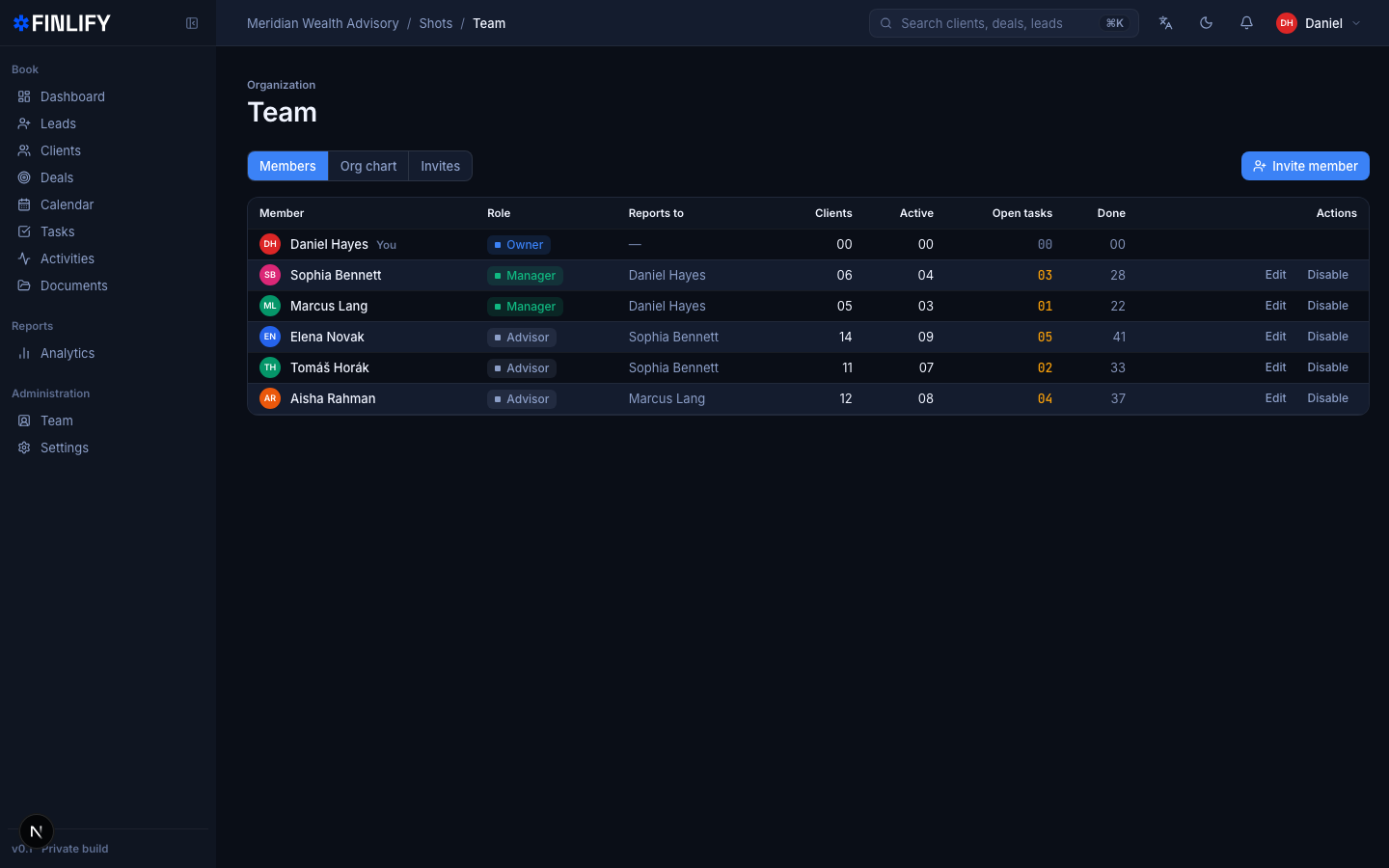Image resolution: width=1389 pixels, height=868 pixels.
Task: Disable Tomáš Horák's account
Action: (x=1327, y=367)
